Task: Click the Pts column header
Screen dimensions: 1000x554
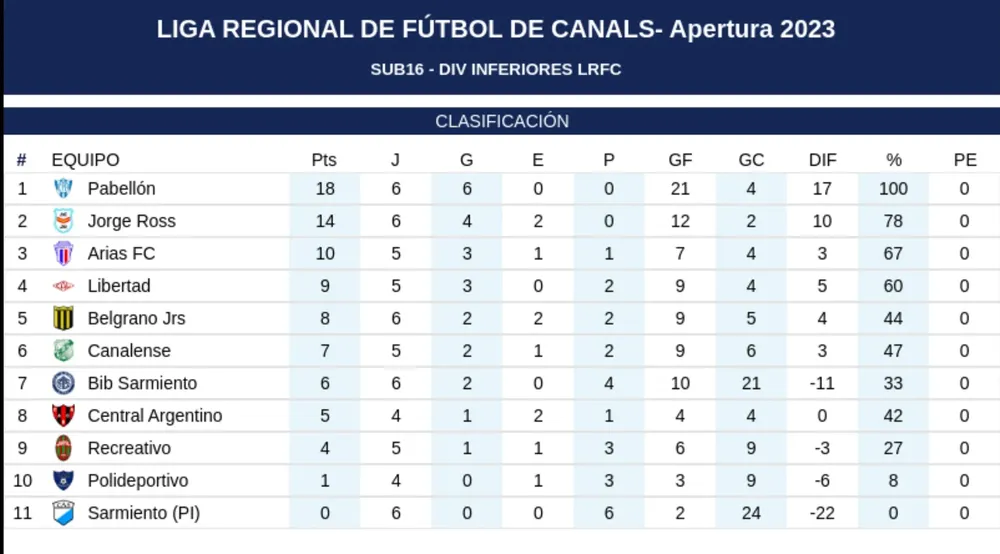Action: 324,160
